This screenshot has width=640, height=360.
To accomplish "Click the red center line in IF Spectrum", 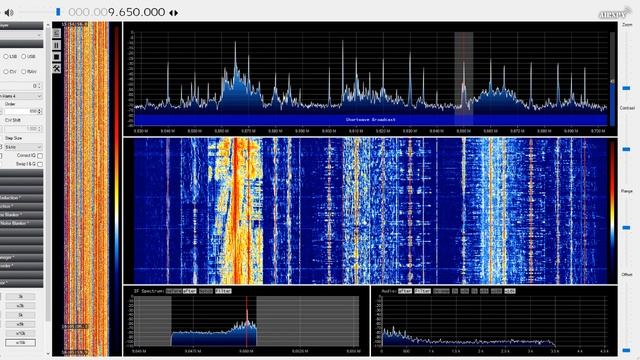I will 247,321.
